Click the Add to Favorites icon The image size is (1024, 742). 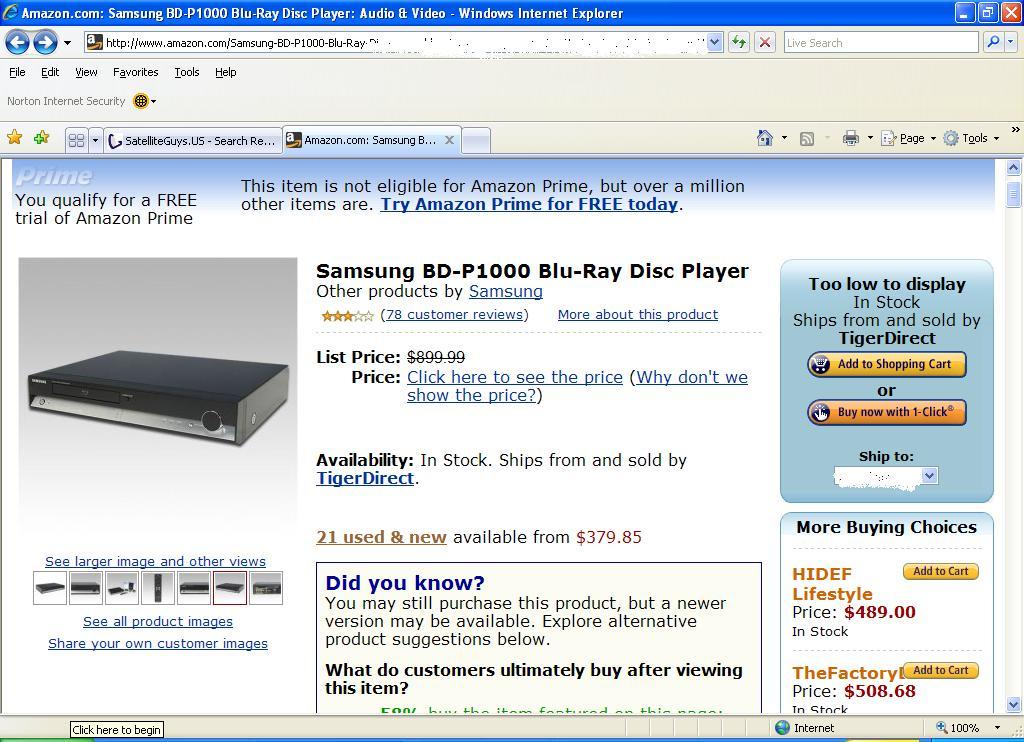tap(41, 138)
